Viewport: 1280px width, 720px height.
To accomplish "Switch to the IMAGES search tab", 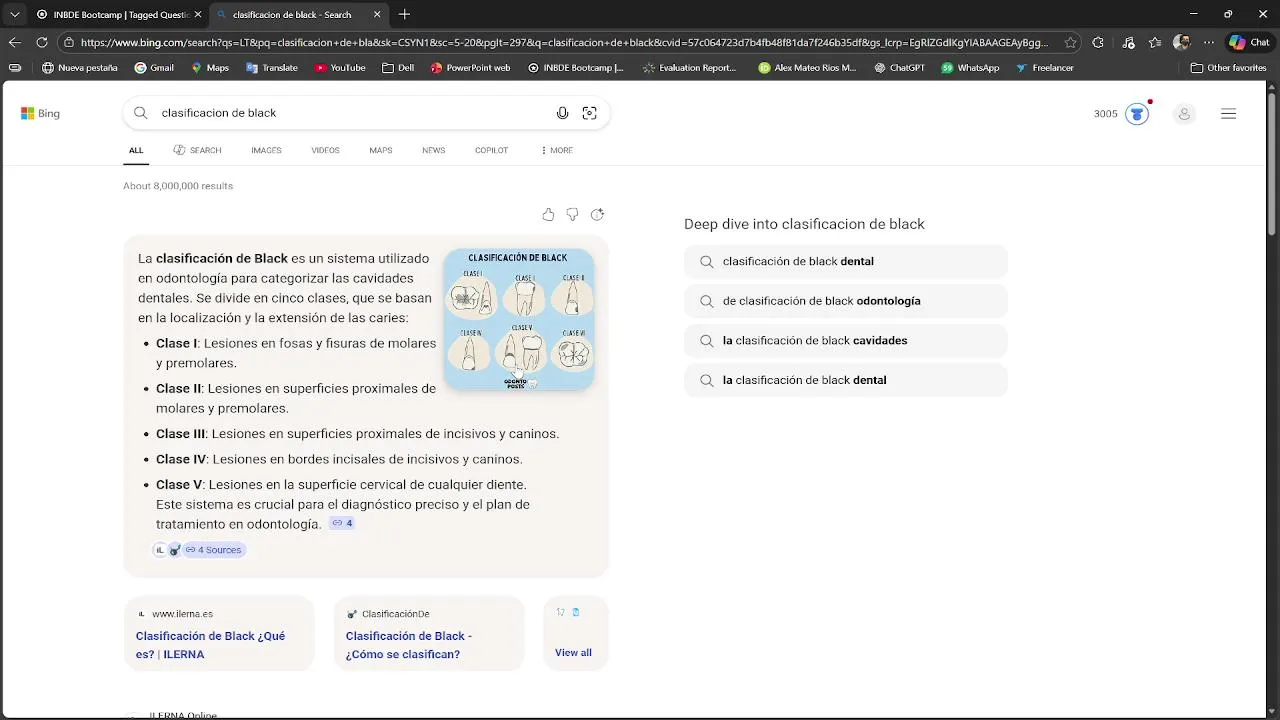I will [x=266, y=150].
